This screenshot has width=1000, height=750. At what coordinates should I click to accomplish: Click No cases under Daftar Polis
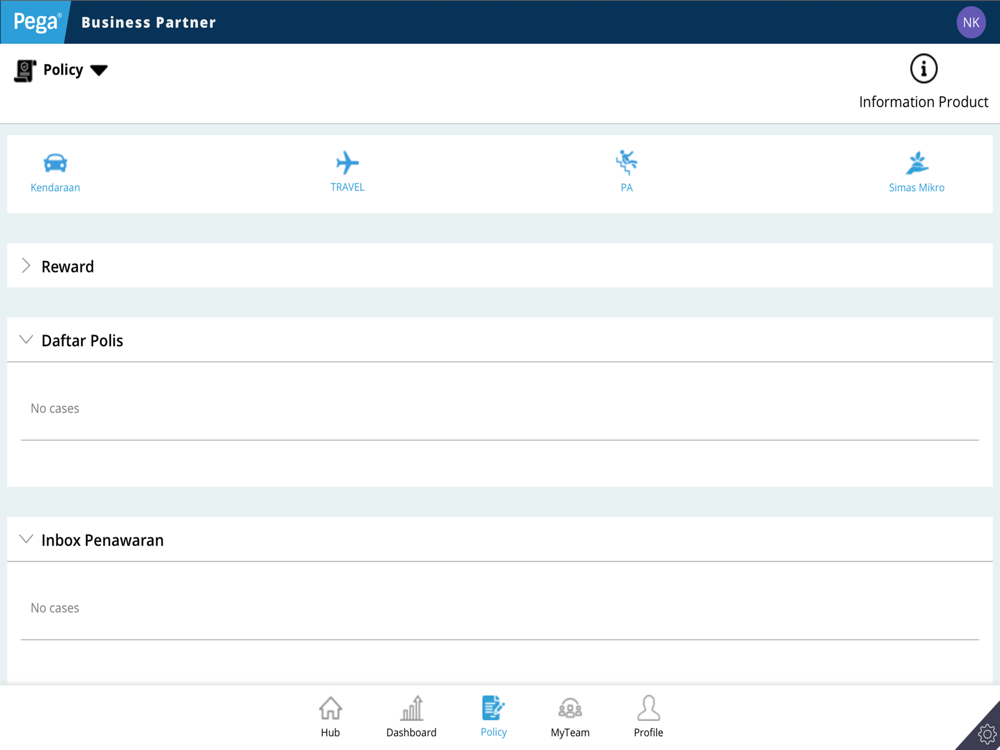click(55, 408)
